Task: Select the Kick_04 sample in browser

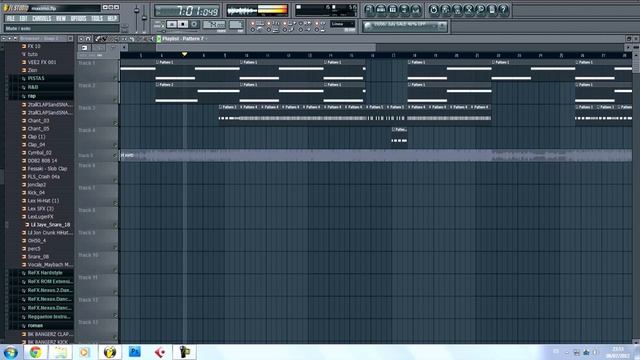Action: pos(33,193)
